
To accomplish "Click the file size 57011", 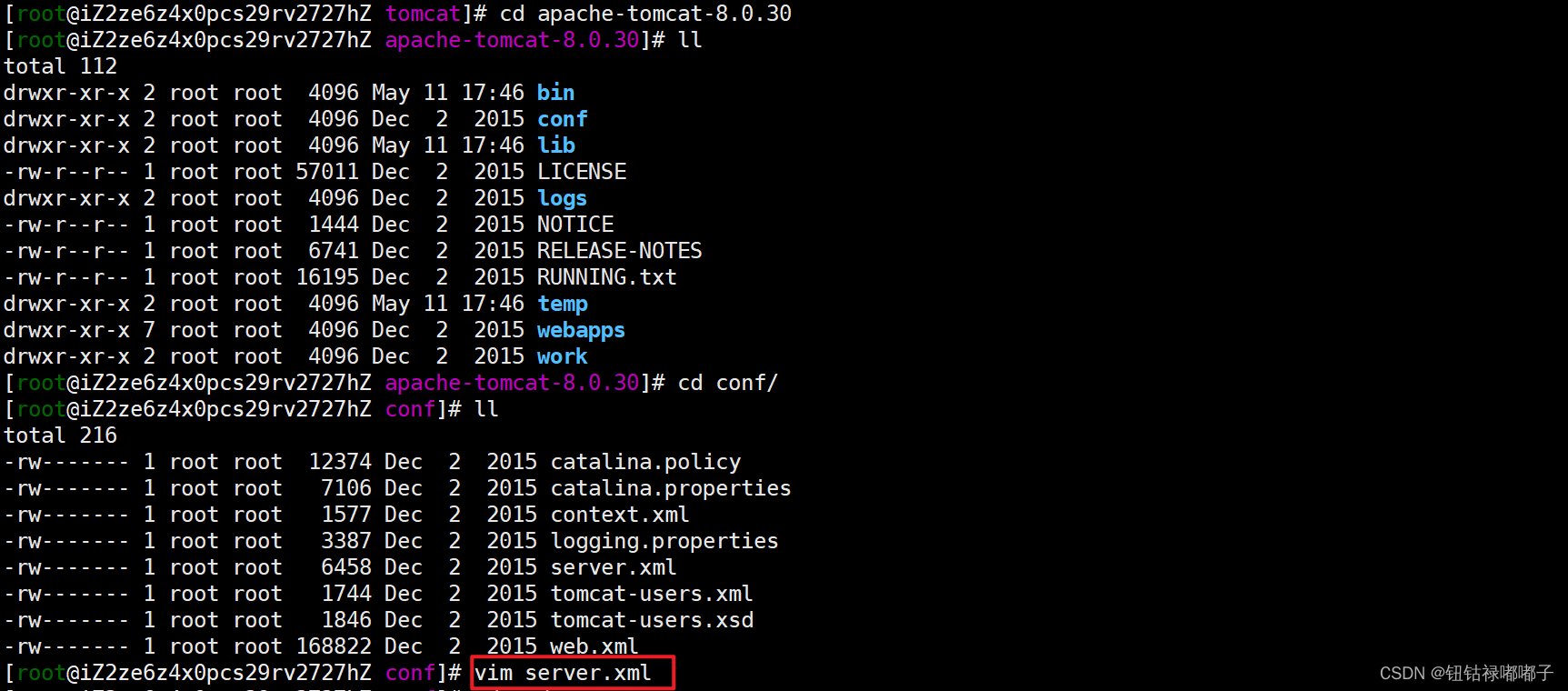I will coord(327,172).
